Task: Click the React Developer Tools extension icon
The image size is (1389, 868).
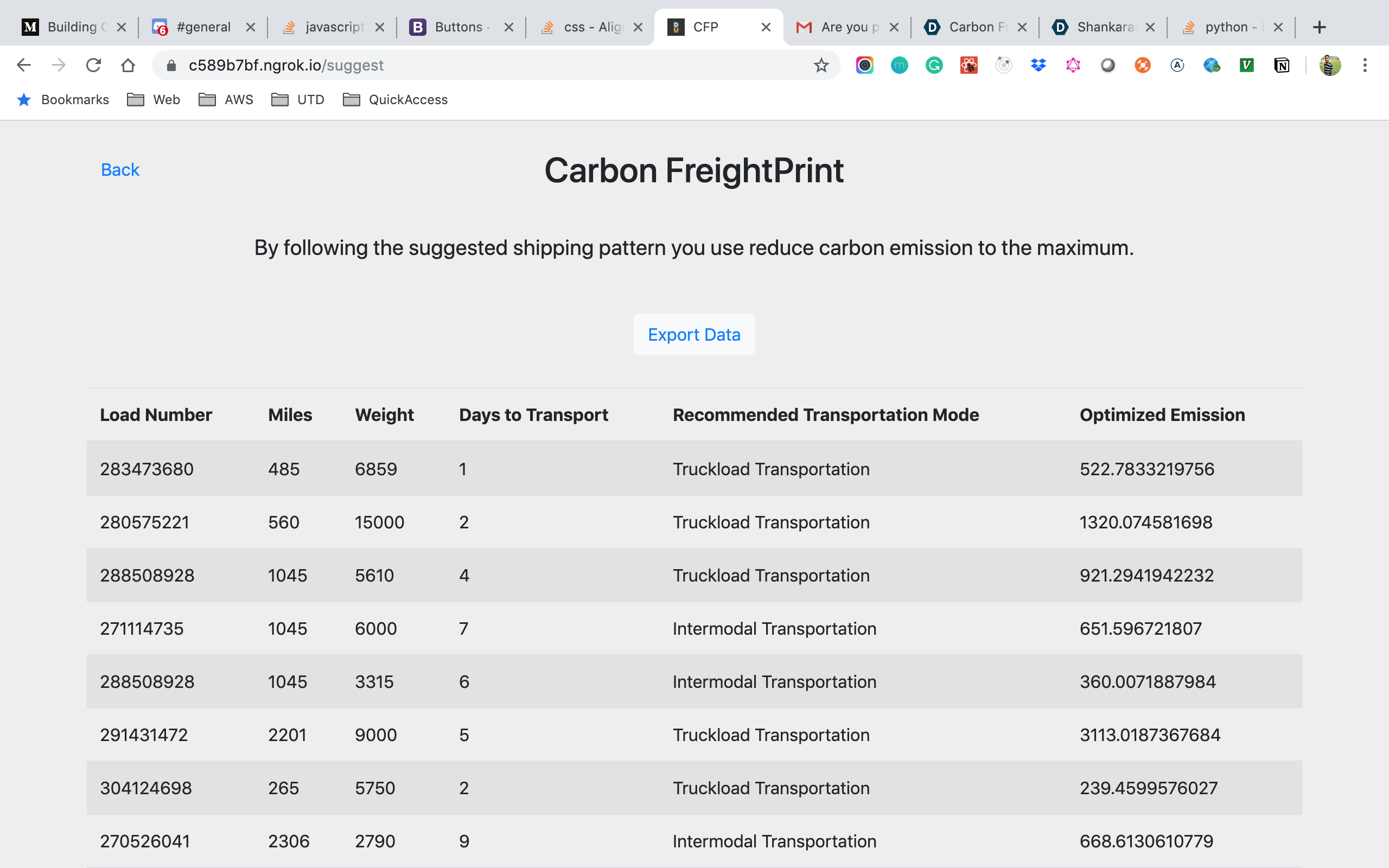Action: click(969, 66)
